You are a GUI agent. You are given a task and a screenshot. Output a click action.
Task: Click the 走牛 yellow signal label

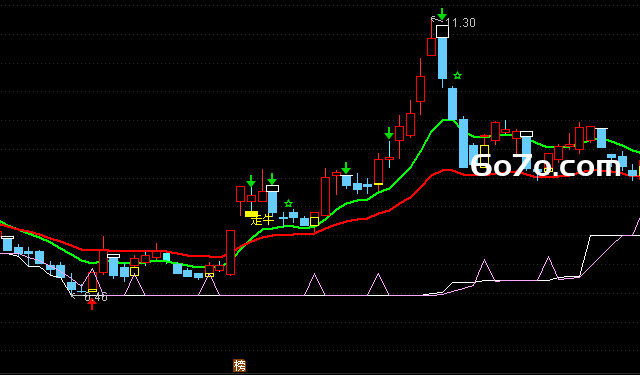pos(262,220)
